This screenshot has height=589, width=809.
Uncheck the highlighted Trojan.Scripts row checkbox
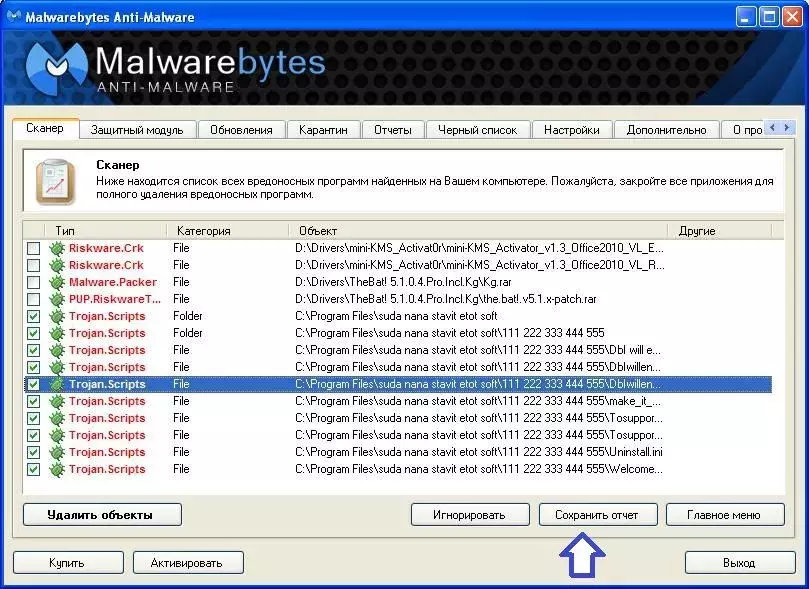pyautogui.click(x=34, y=384)
